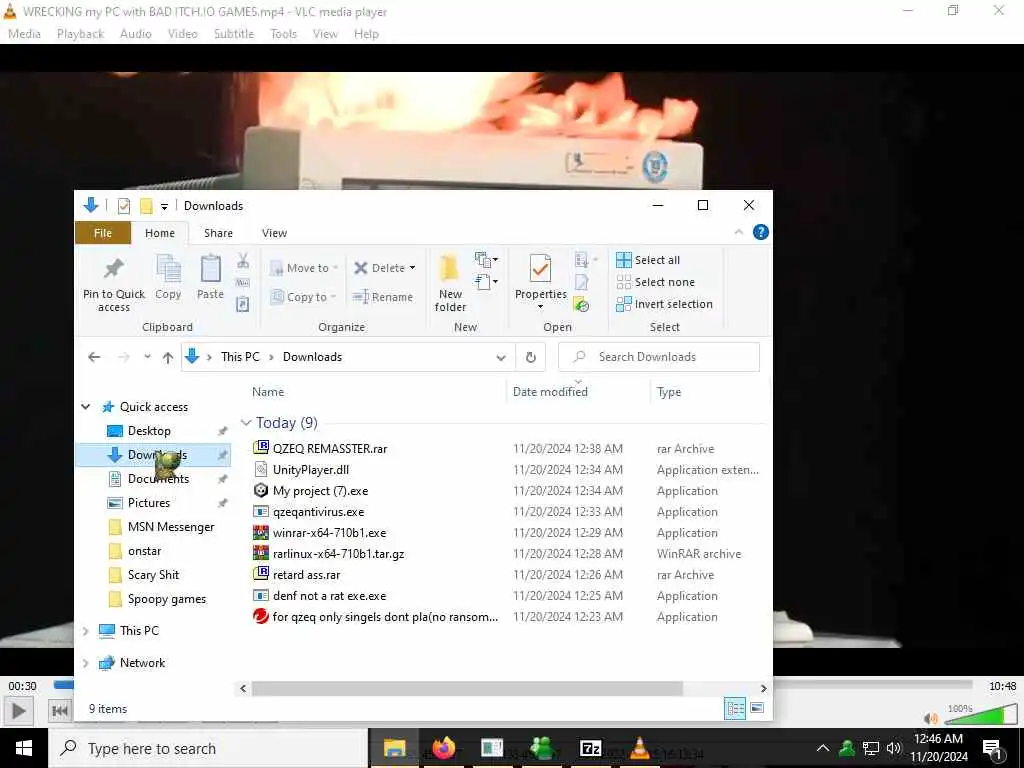
Task: Click the Cut scissors icon
Action: pyautogui.click(x=243, y=261)
